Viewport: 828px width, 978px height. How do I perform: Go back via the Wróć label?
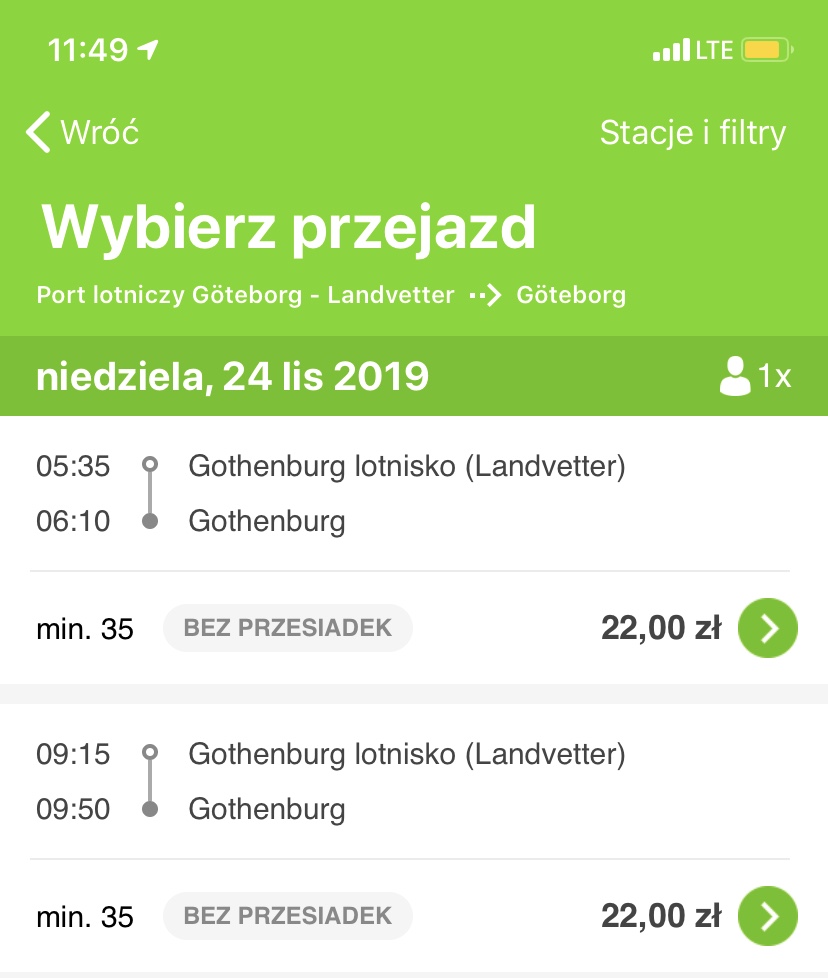99,132
